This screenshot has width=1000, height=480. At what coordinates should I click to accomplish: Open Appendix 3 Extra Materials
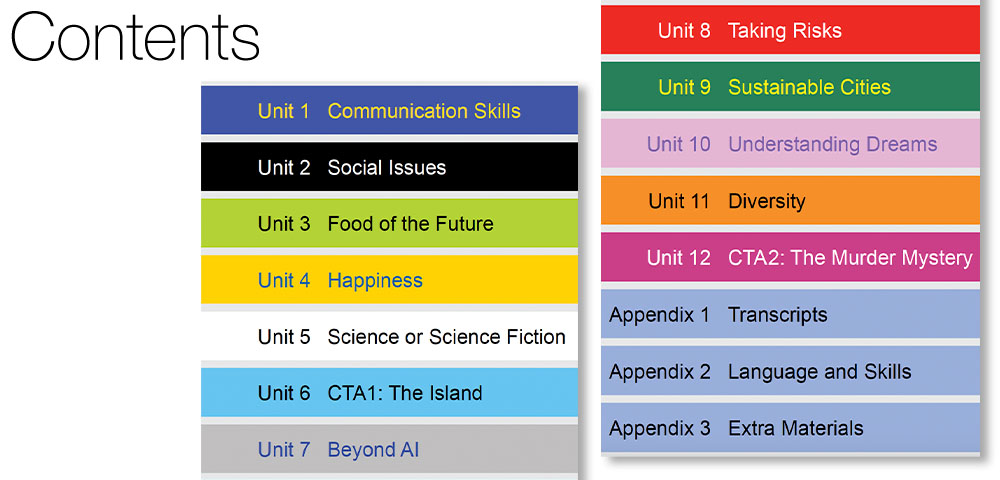click(790, 427)
